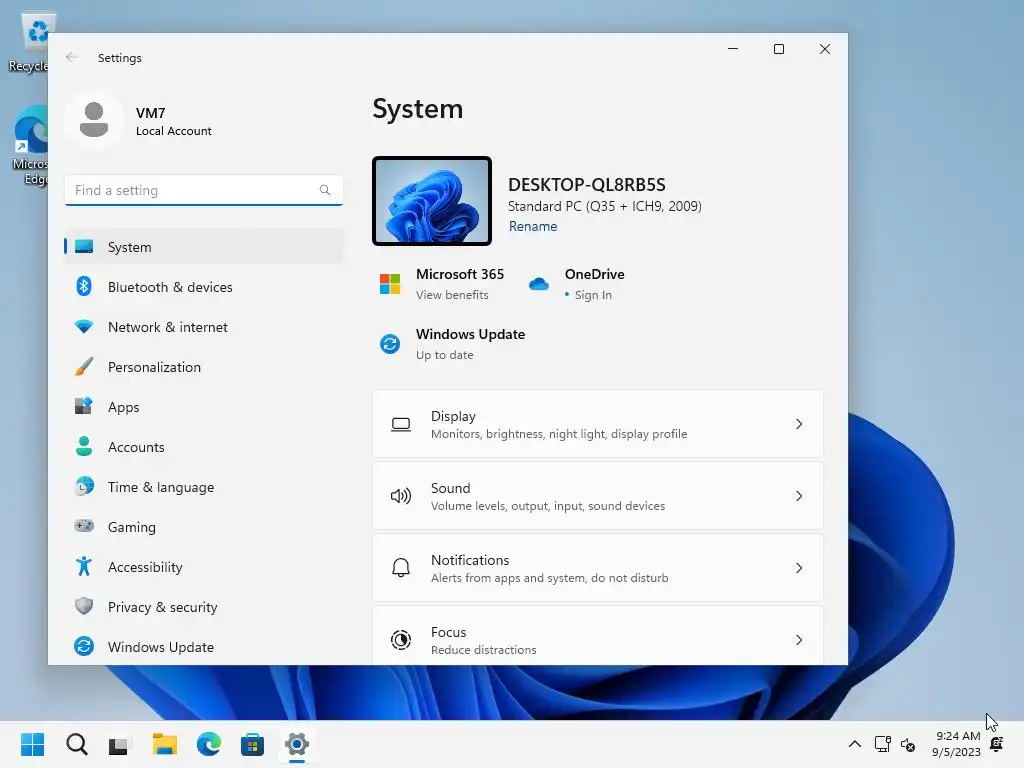
Task: Click the Focus icon
Action: (401, 640)
